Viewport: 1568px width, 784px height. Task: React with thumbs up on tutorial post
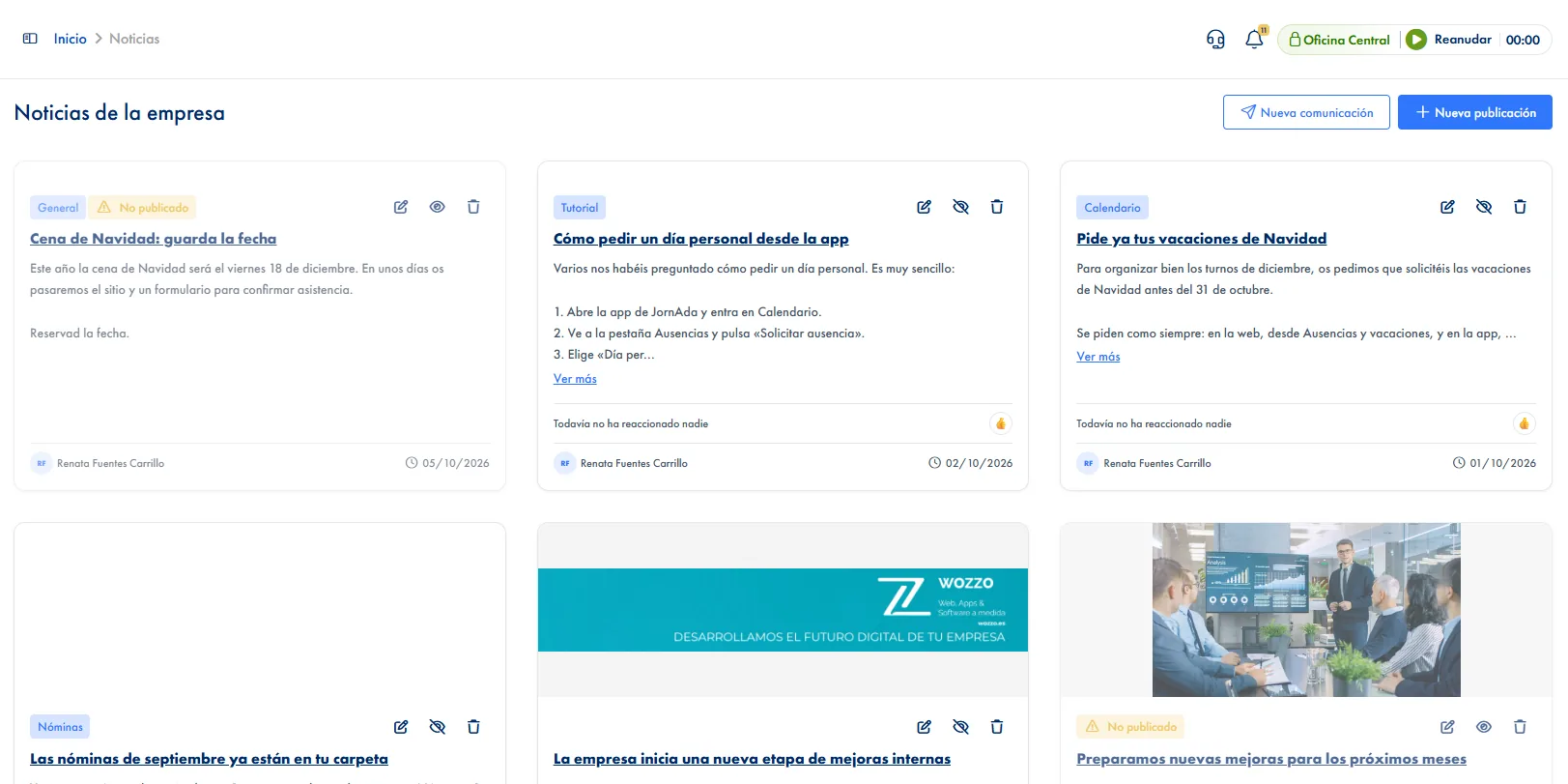pos(1001,423)
